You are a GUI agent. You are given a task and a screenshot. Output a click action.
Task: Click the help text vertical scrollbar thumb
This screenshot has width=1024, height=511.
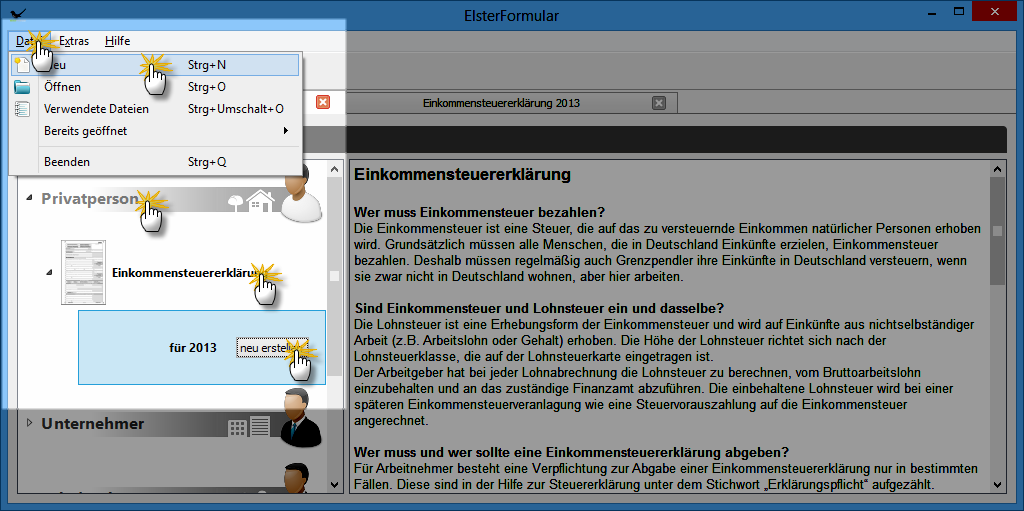[x=997, y=231]
